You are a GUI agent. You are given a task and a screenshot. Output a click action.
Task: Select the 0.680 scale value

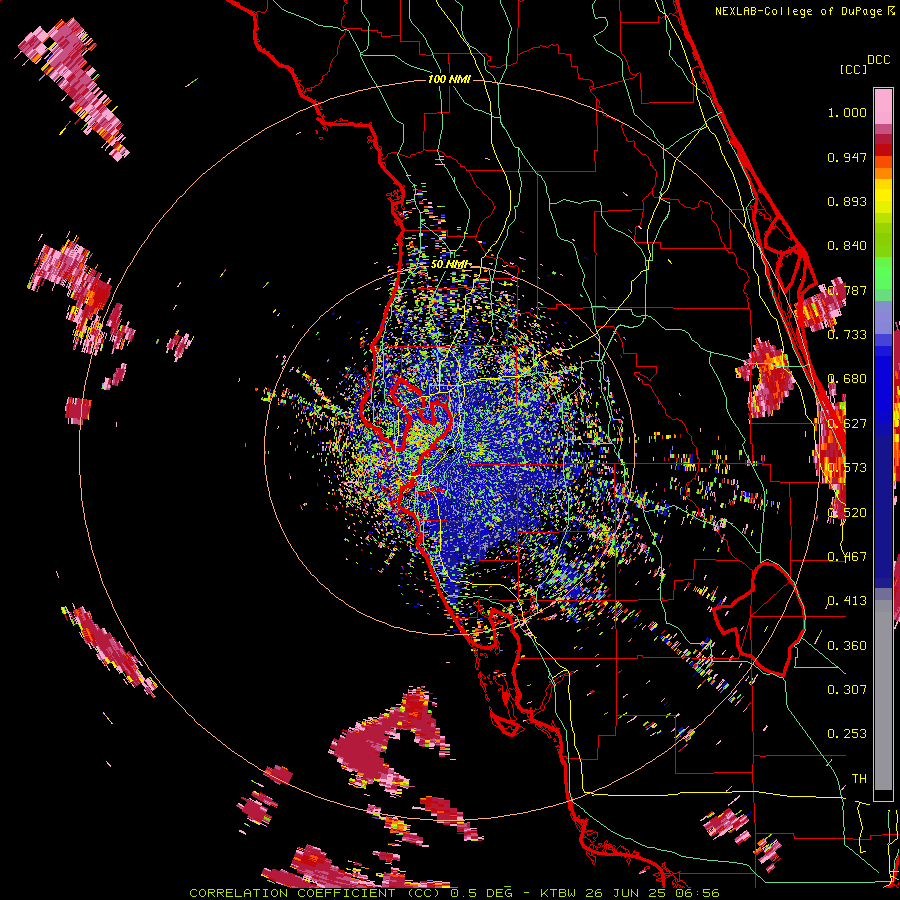point(847,379)
